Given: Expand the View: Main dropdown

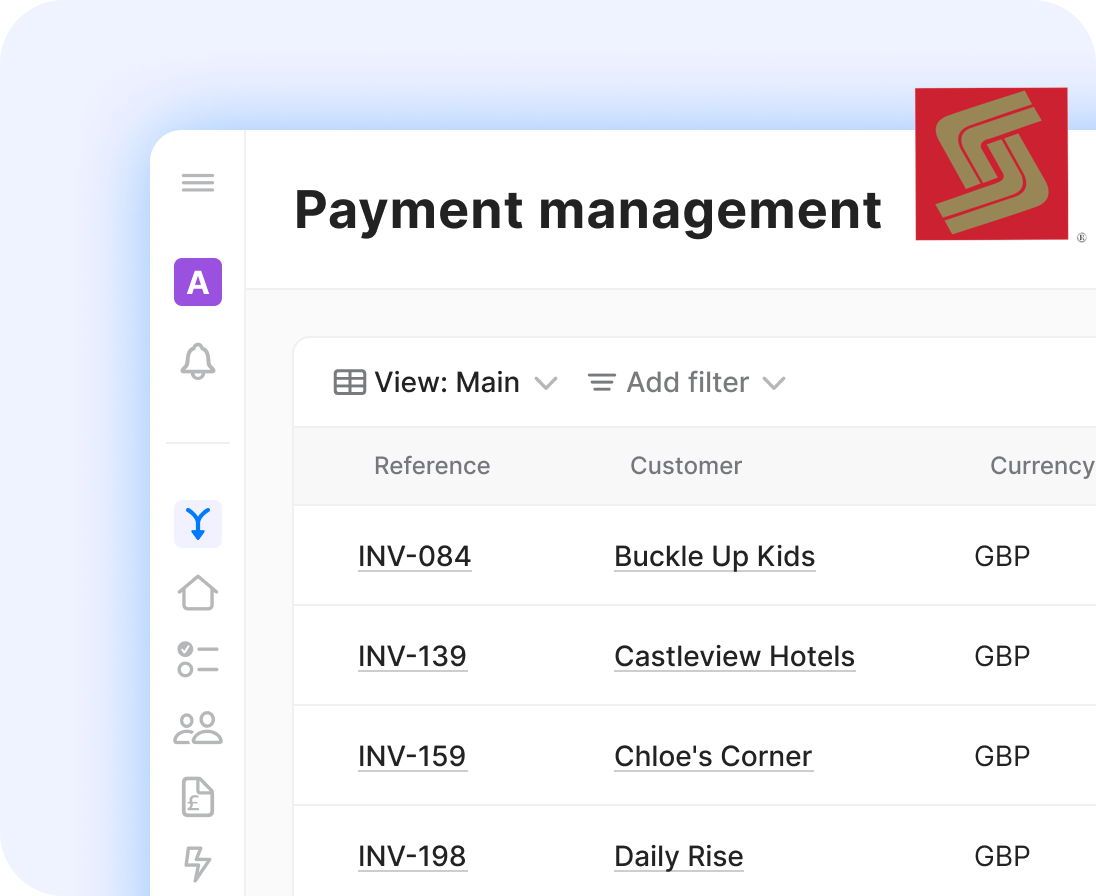Looking at the screenshot, I should pos(445,383).
